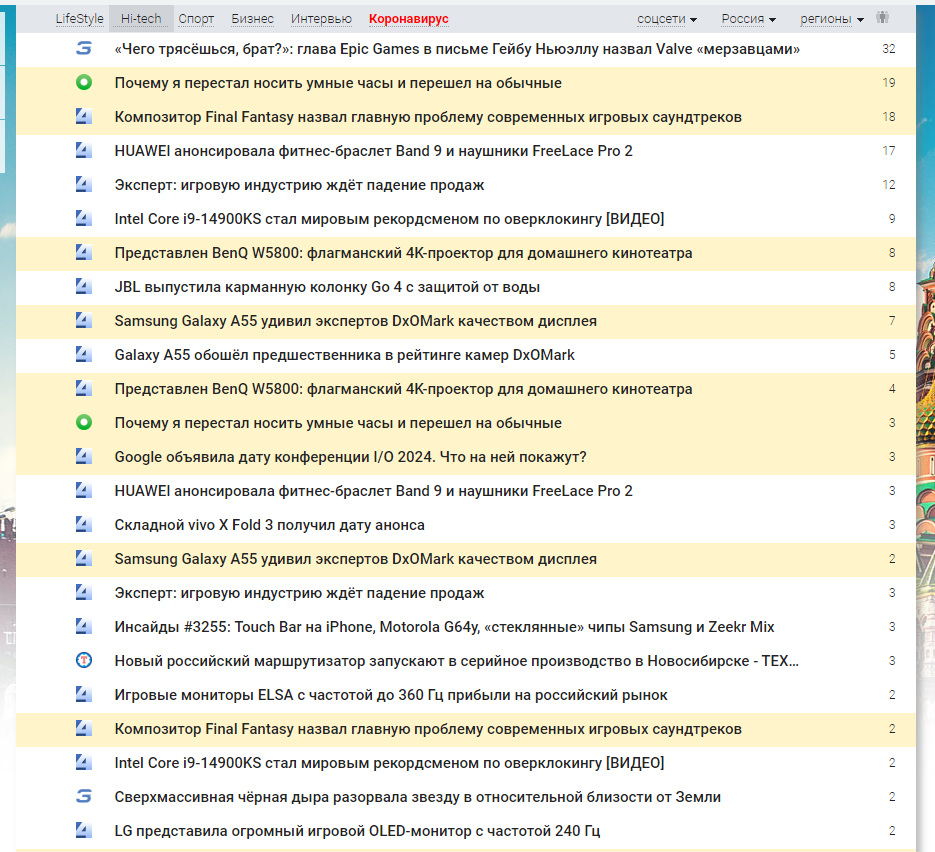Click icon beside LG OLED-монитор headline
This screenshot has width=935, height=852.
tap(84, 830)
